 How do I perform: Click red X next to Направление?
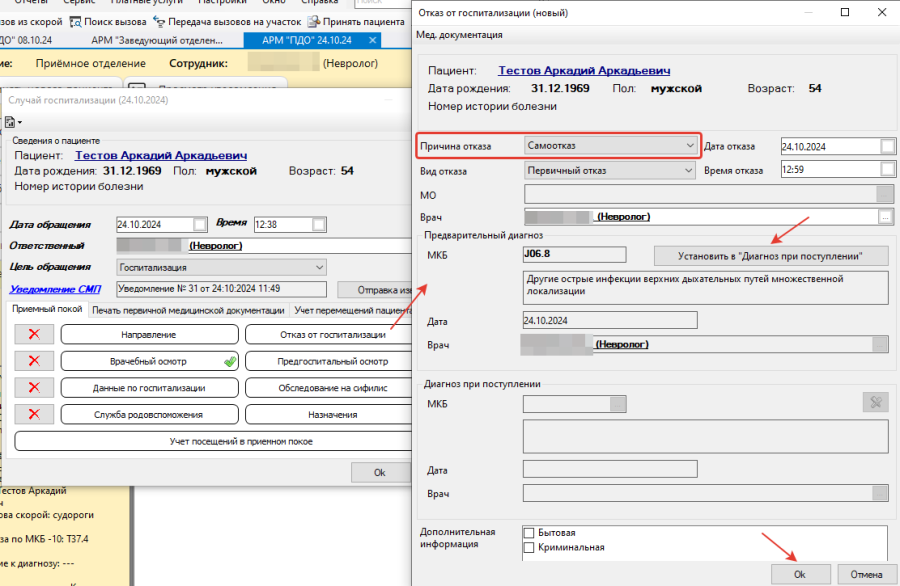click(x=34, y=334)
